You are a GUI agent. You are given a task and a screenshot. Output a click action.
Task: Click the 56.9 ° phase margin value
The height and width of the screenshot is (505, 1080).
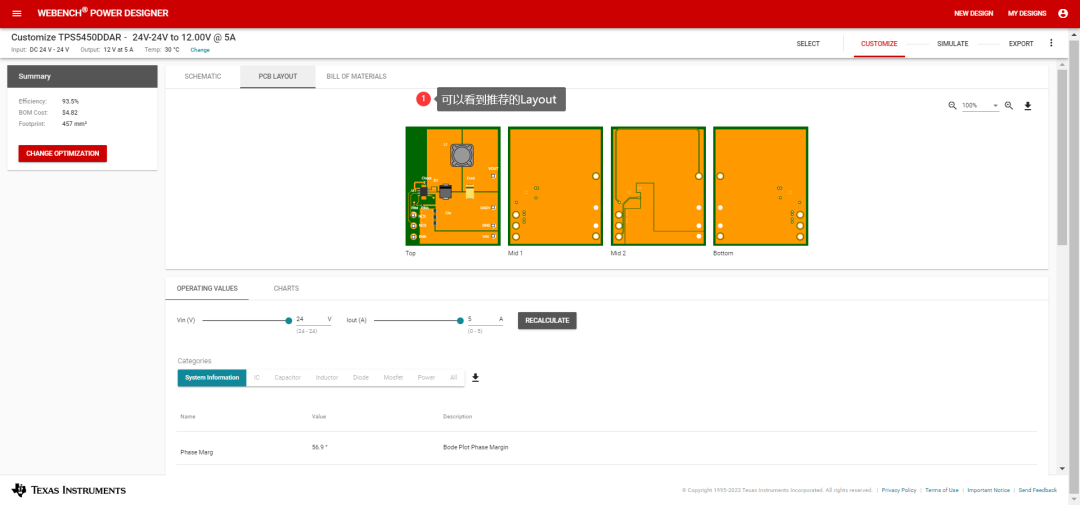(x=320, y=447)
